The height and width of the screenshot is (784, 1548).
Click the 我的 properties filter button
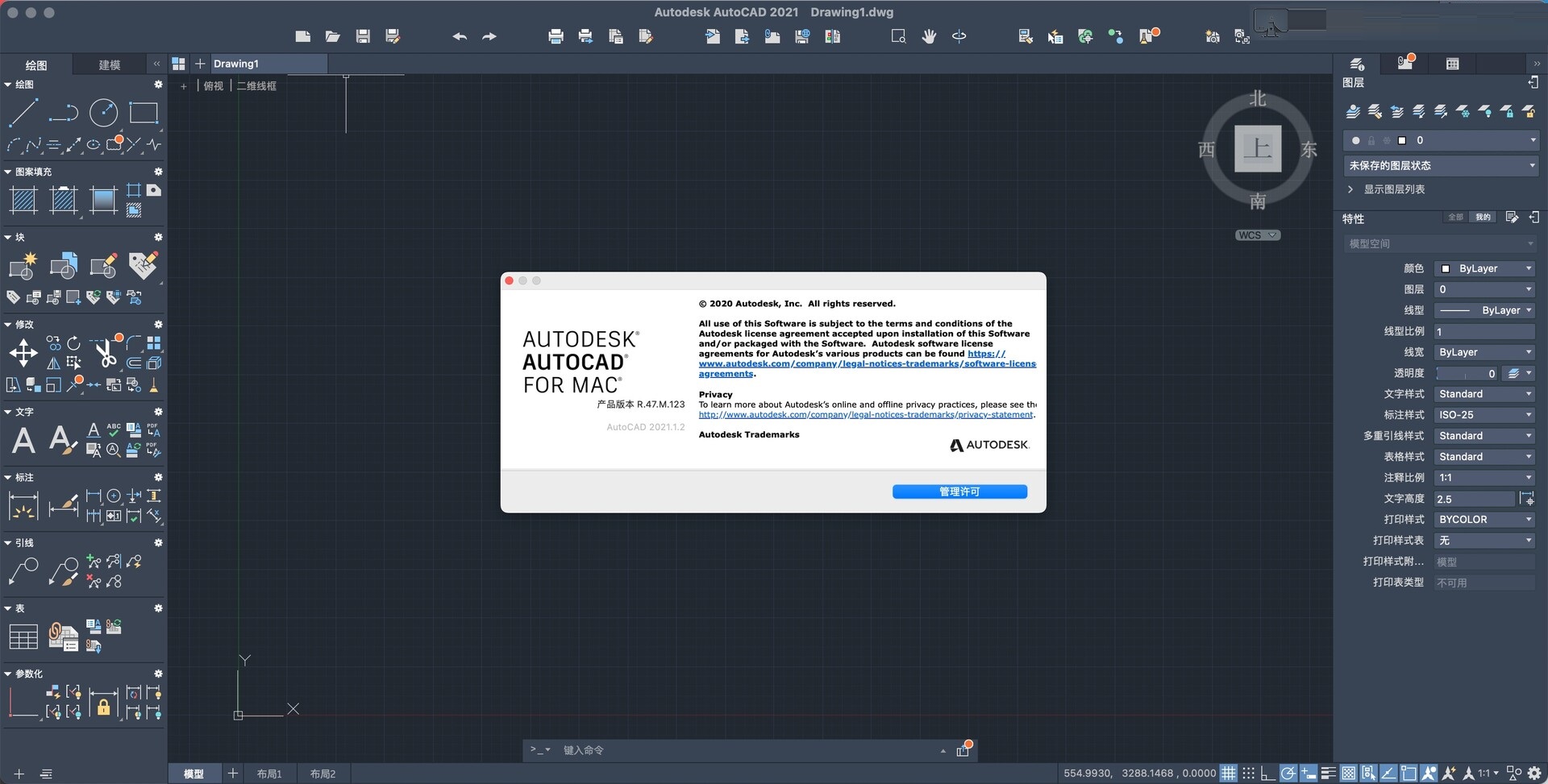point(1483,218)
